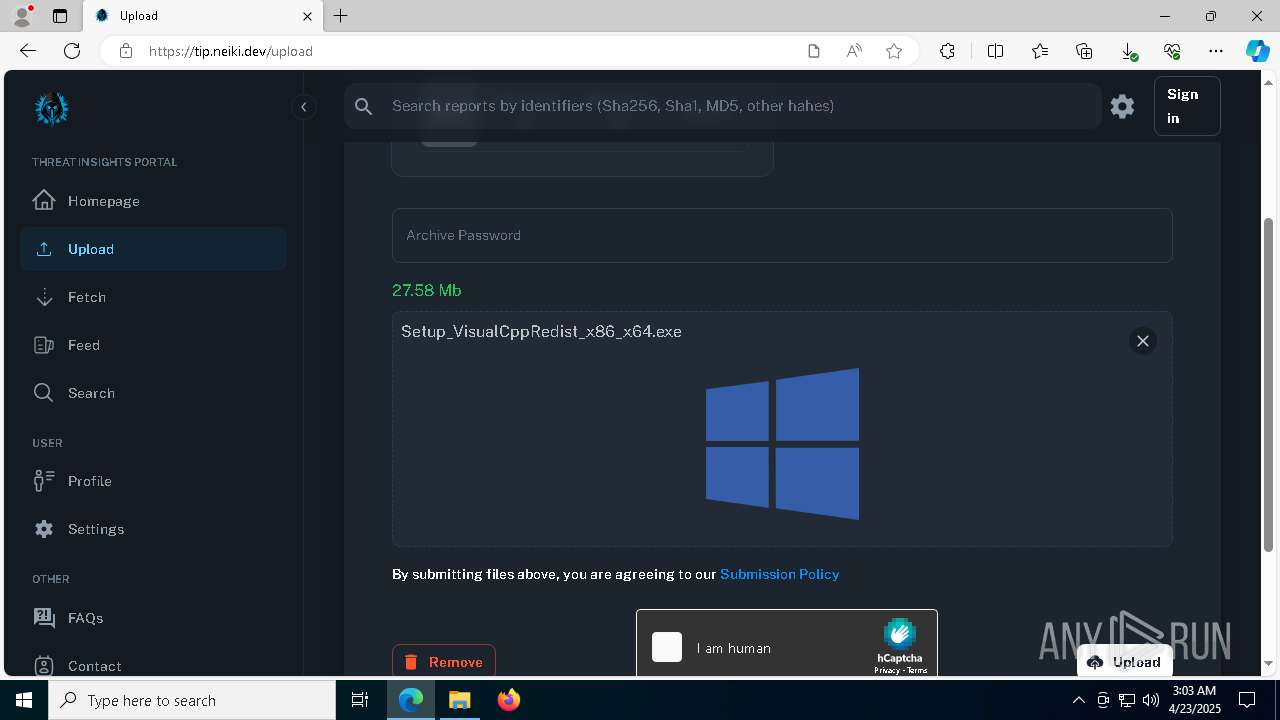Click the browser profile avatar
1280x720 pixels.
(x=22, y=16)
